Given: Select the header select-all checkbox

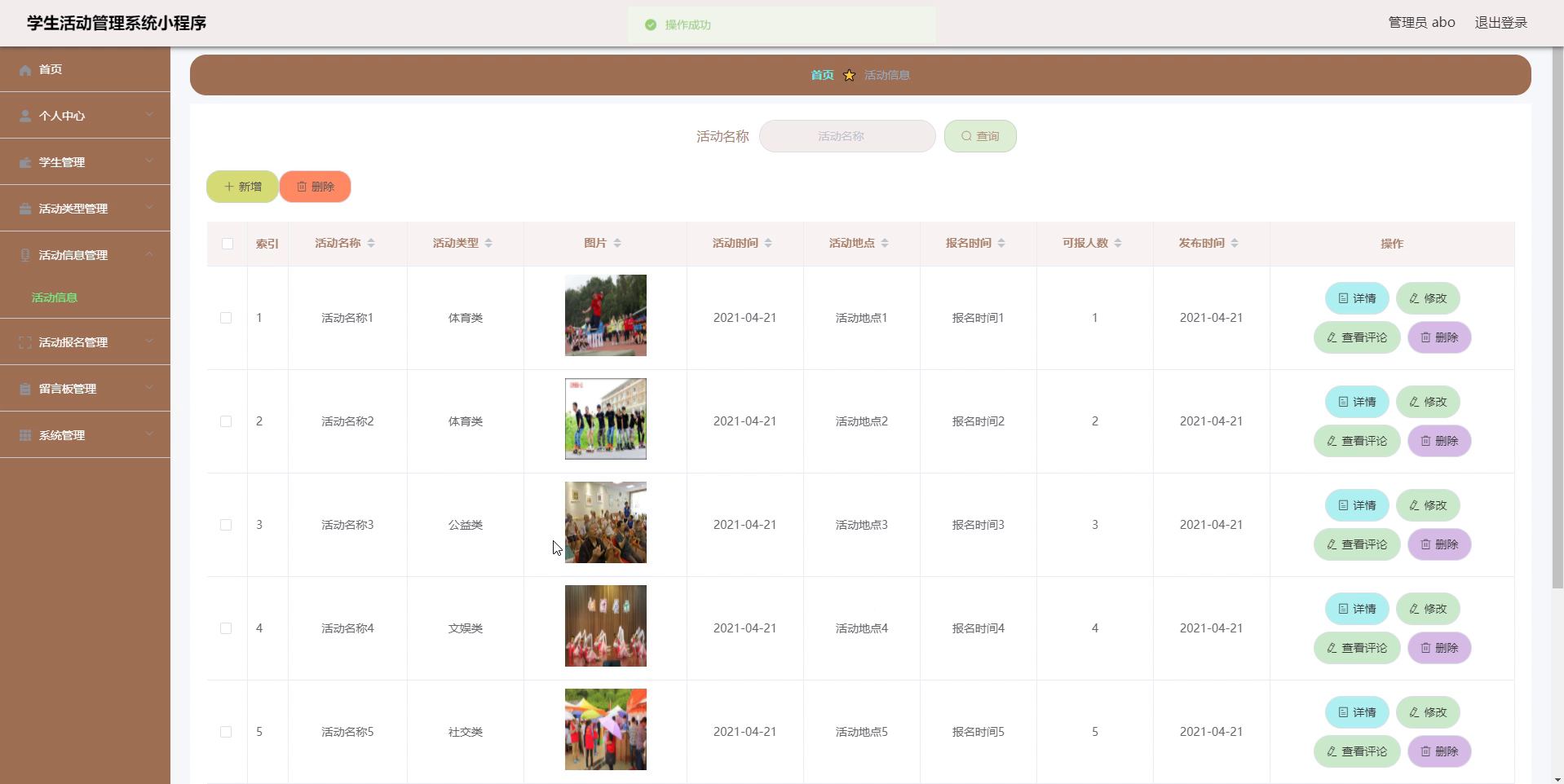Looking at the screenshot, I should point(228,244).
